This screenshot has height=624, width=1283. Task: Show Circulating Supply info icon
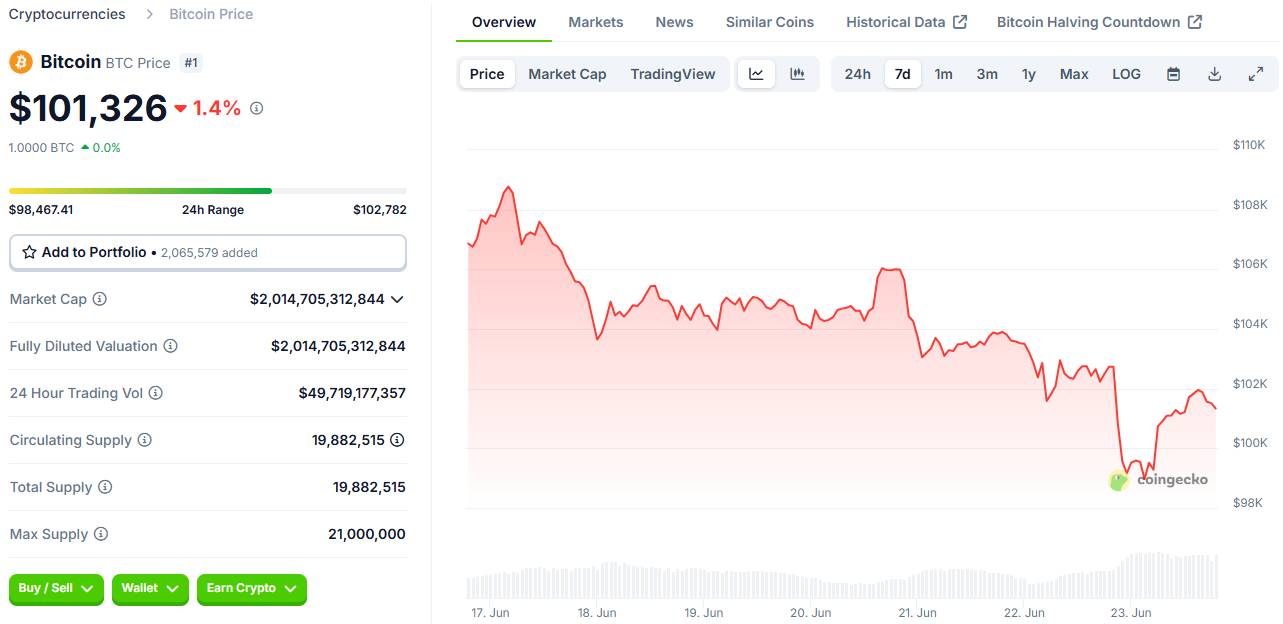[x=145, y=440]
